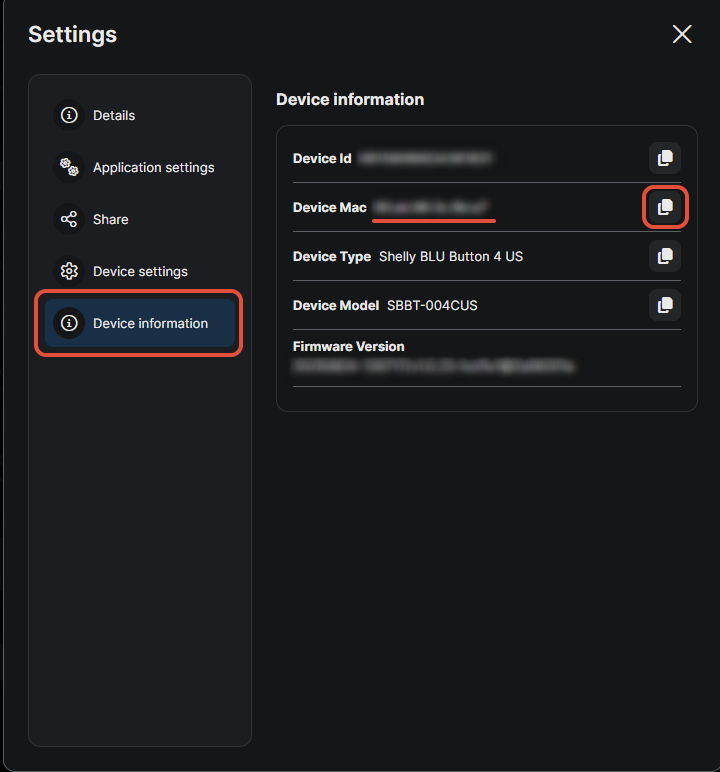Go to the Share section
The image size is (720, 772).
point(139,219)
